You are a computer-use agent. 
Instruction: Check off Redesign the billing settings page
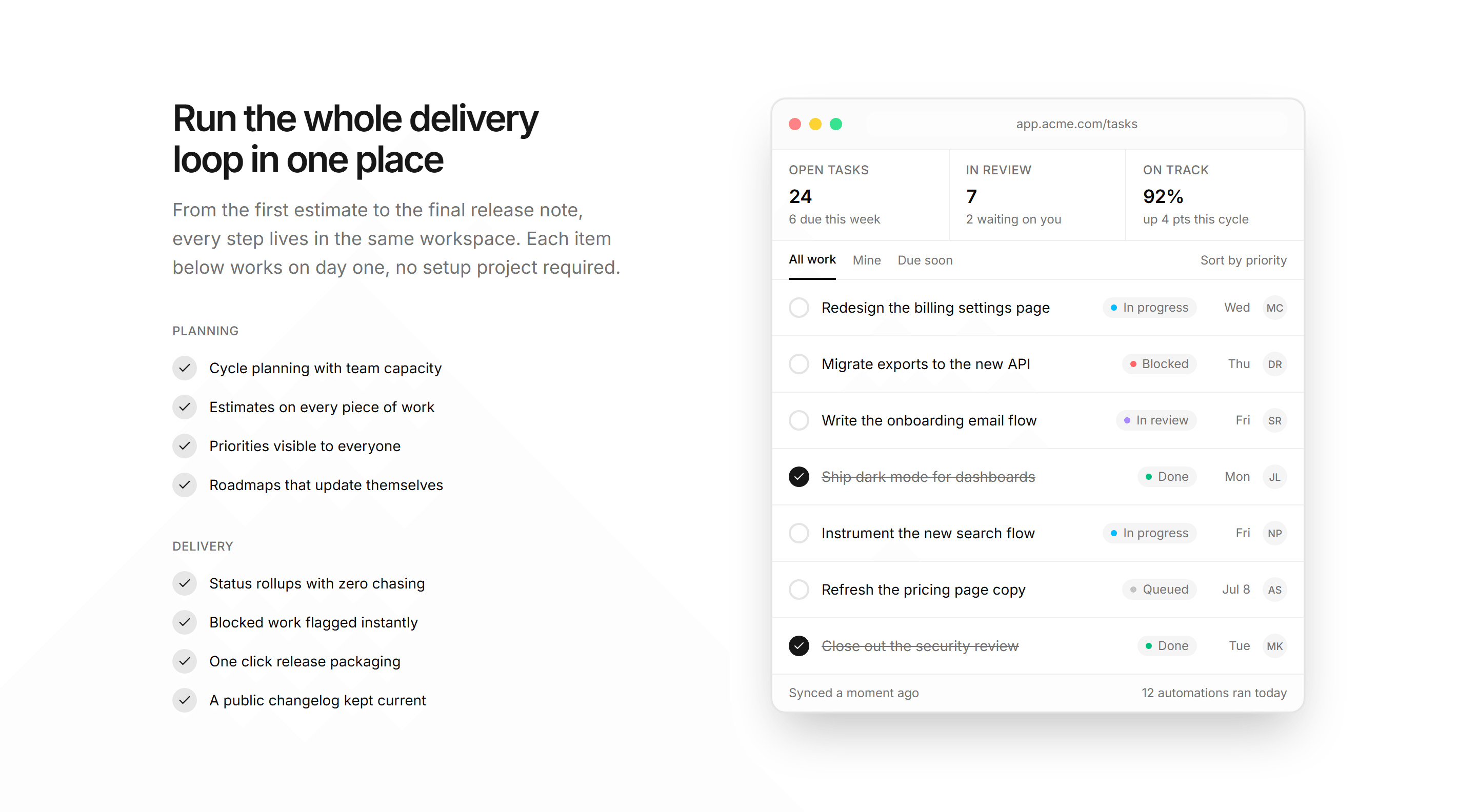[799, 308]
